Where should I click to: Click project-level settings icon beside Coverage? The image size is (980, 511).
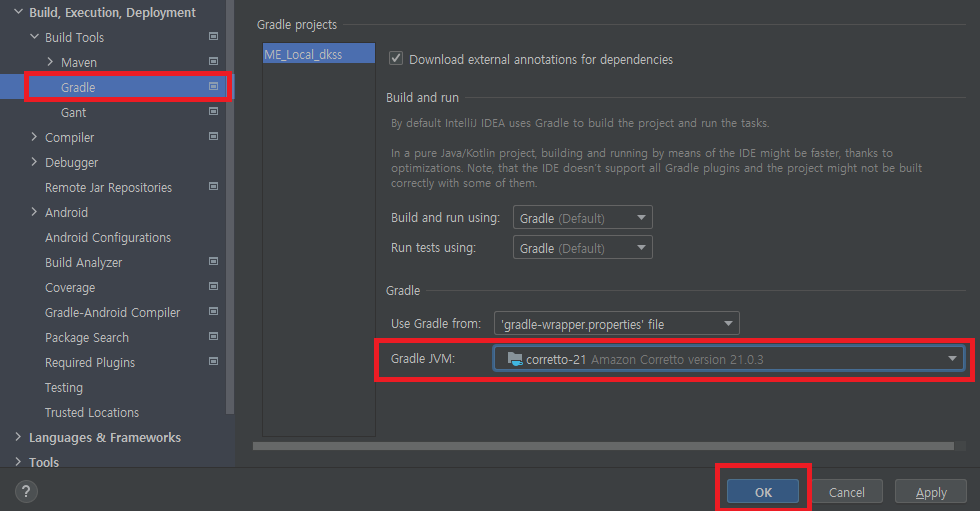click(x=213, y=286)
